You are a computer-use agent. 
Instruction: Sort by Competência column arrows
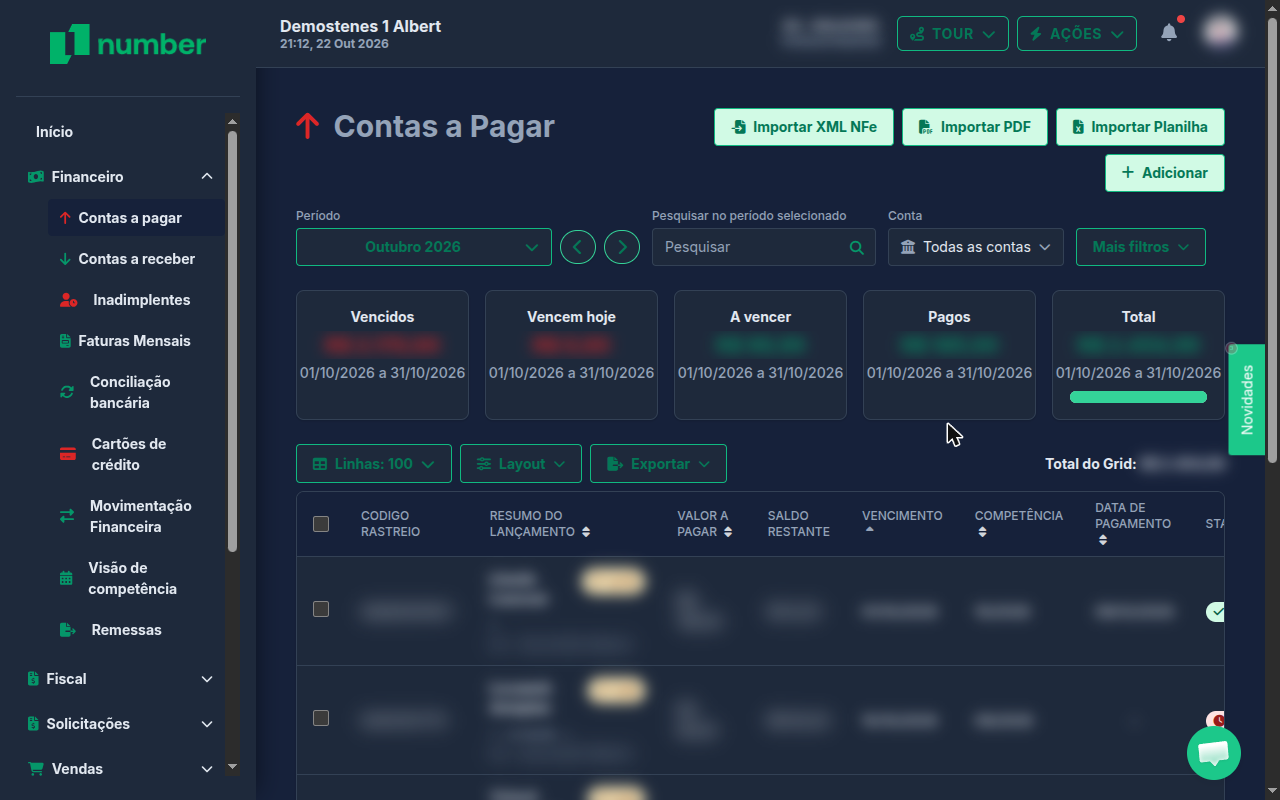coord(983,532)
